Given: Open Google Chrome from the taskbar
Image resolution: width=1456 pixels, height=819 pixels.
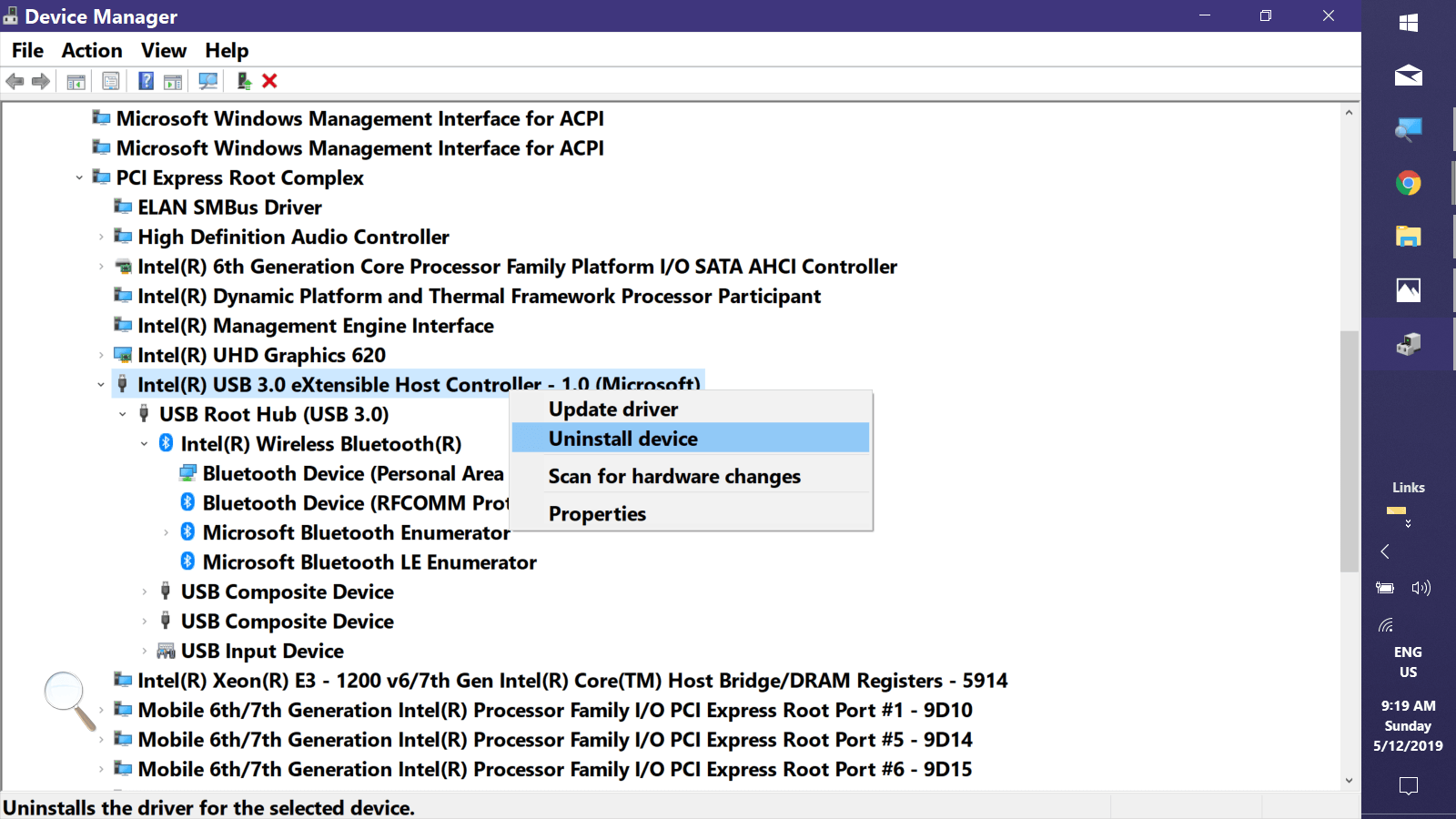Looking at the screenshot, I should (1408, 184).
